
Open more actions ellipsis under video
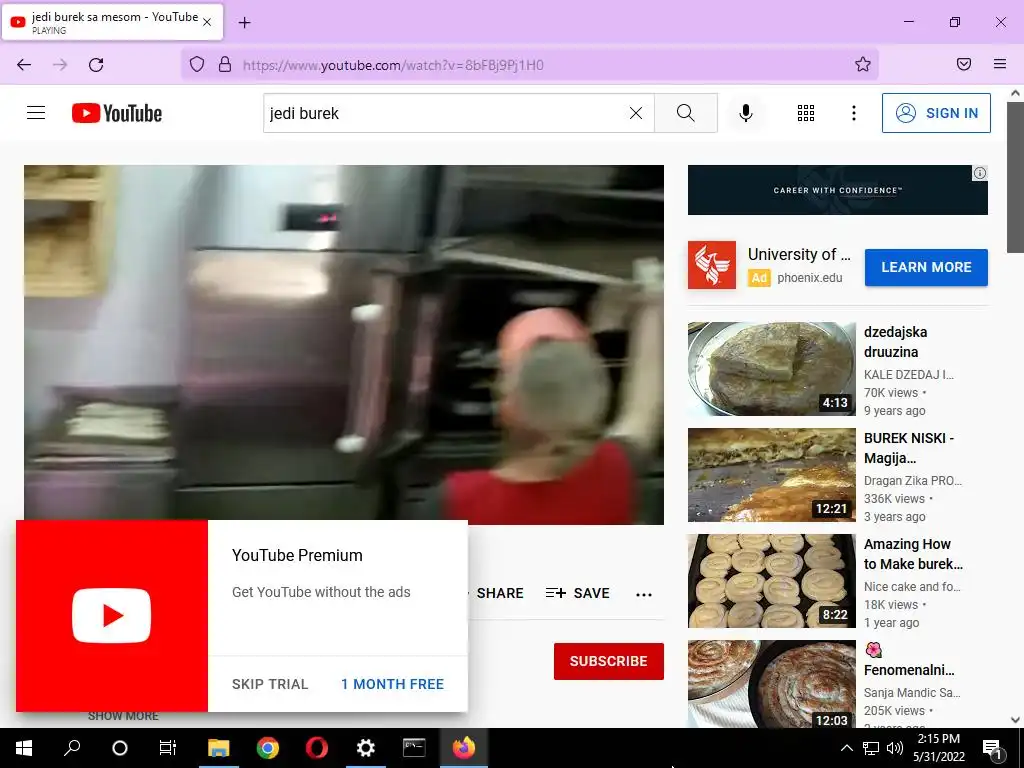(x=644, y=594)
